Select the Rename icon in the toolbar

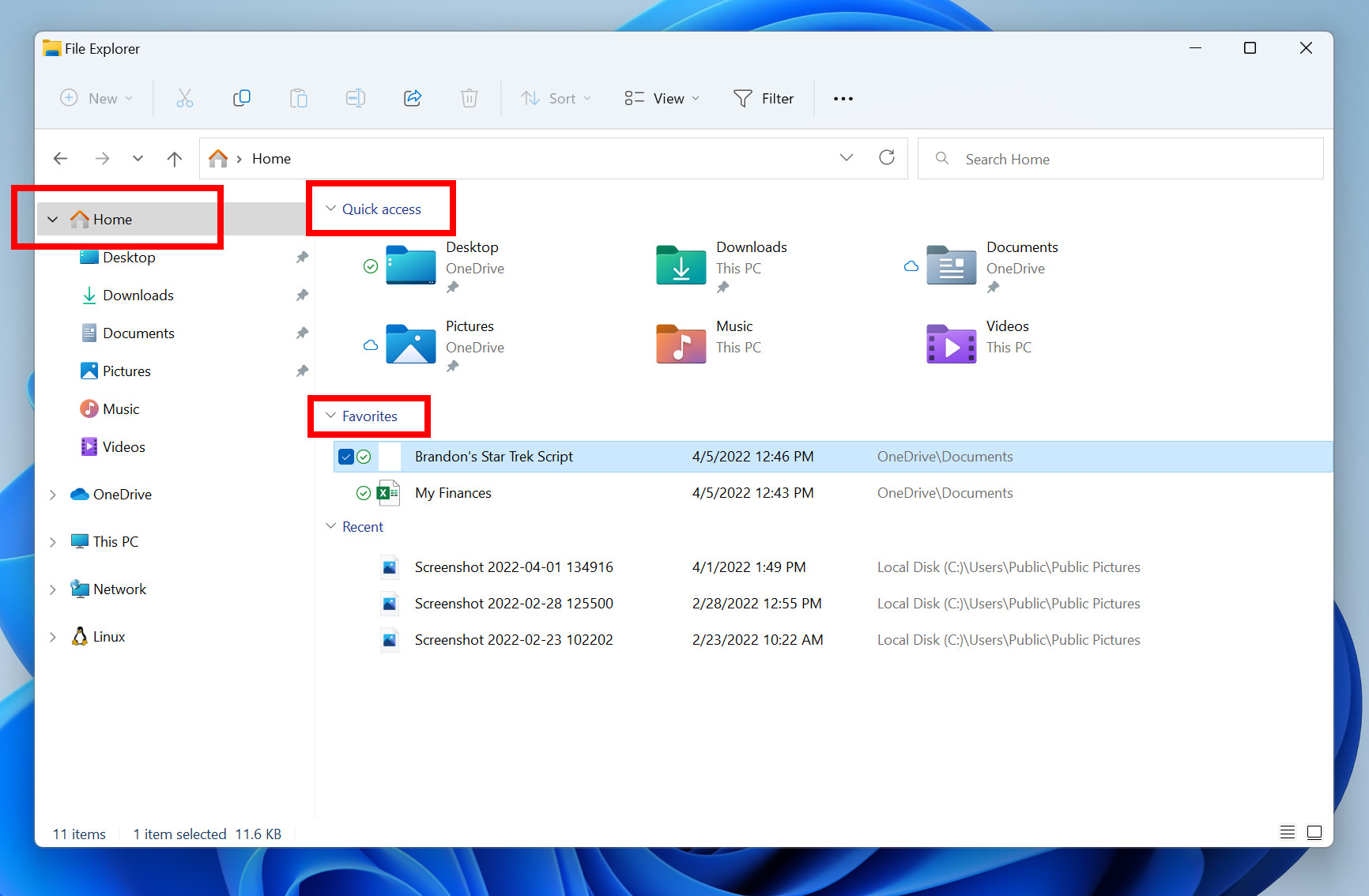pos(355,98)
